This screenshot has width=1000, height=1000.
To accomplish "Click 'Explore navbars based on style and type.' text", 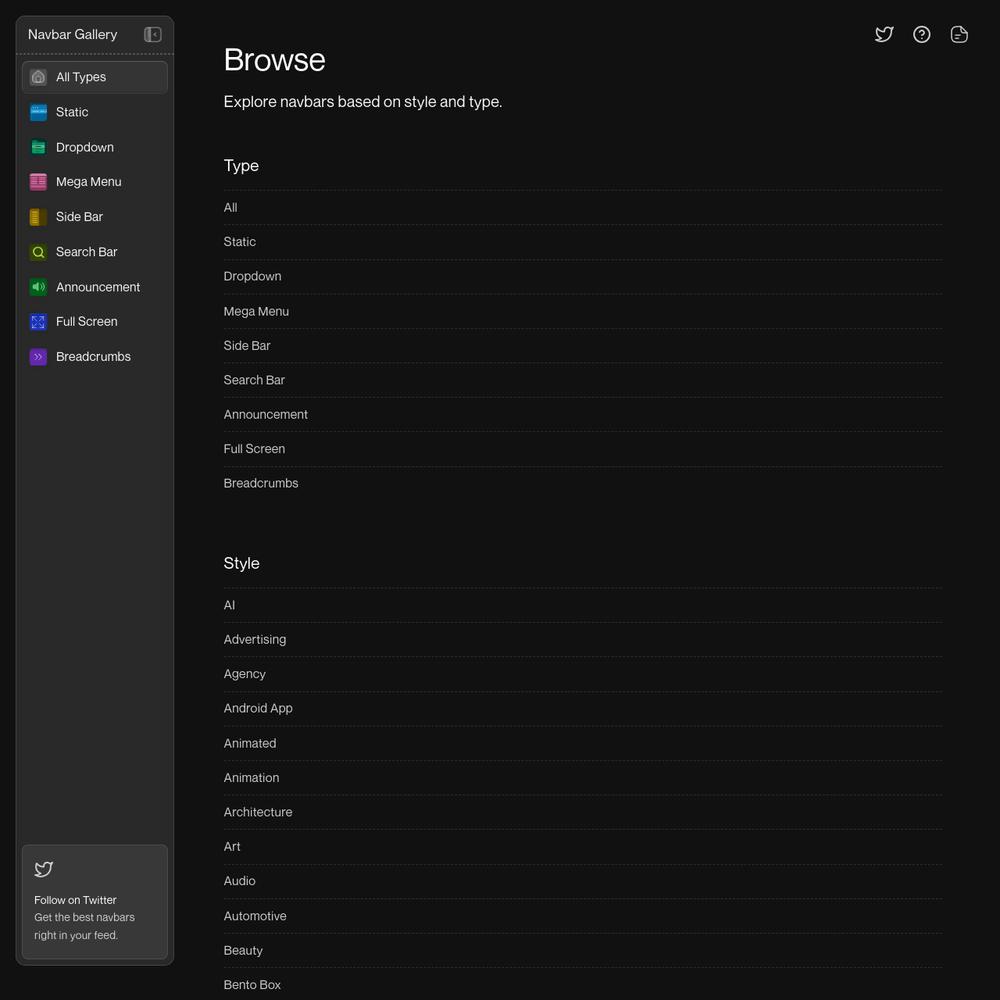I will coord(363,102).
